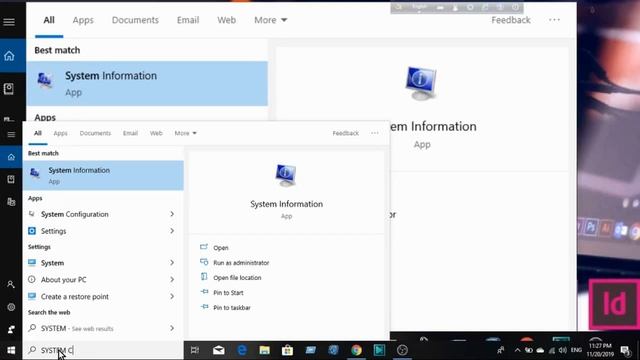Click the People icon in the tray
The height and width of the screenshot is (360, 640).
coord(501,350)
